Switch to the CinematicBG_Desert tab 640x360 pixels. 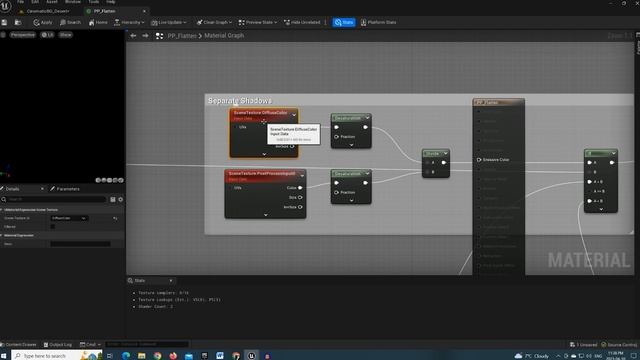point(47,11)
